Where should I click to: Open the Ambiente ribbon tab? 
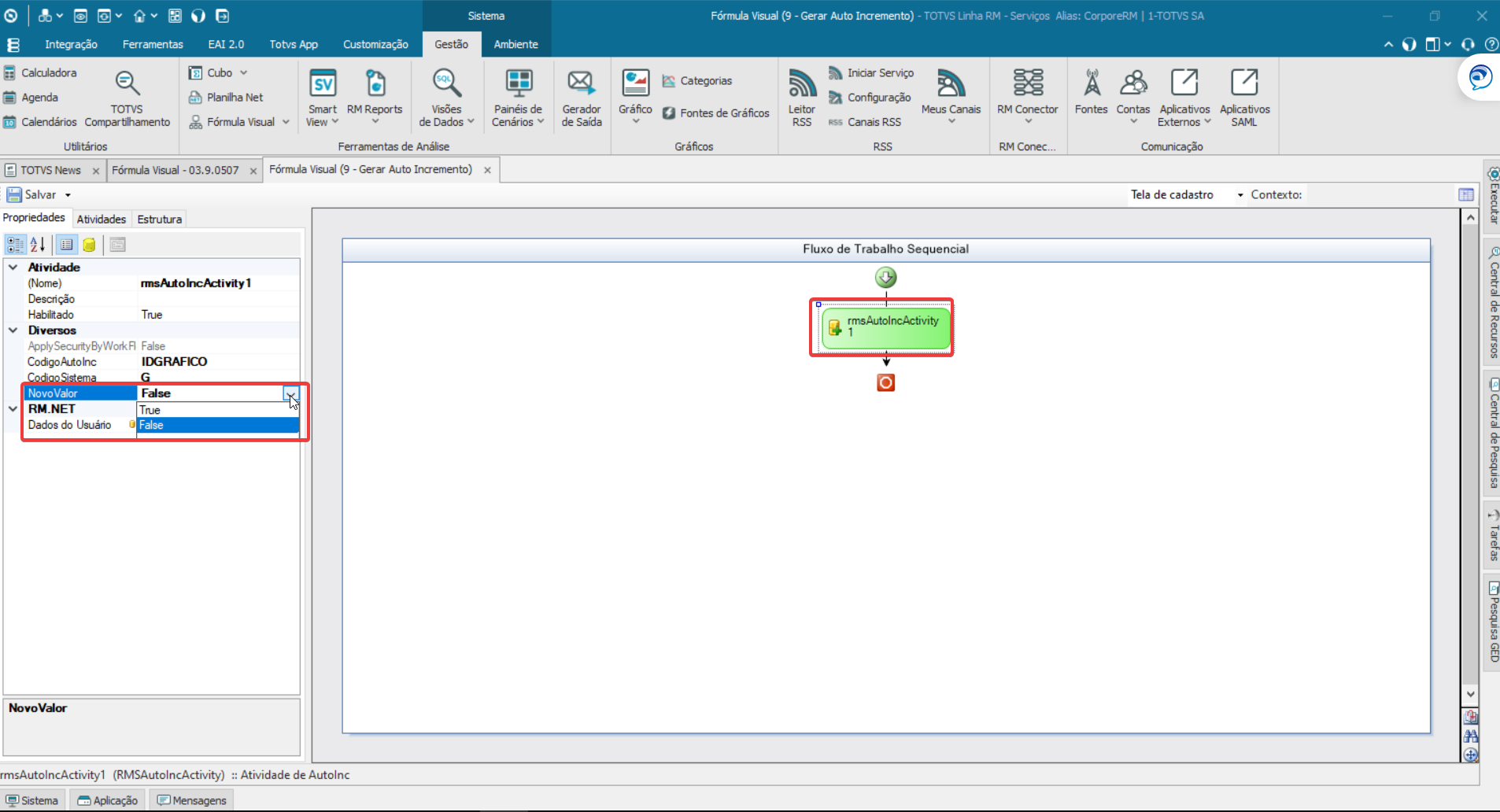tap(516, 45)
